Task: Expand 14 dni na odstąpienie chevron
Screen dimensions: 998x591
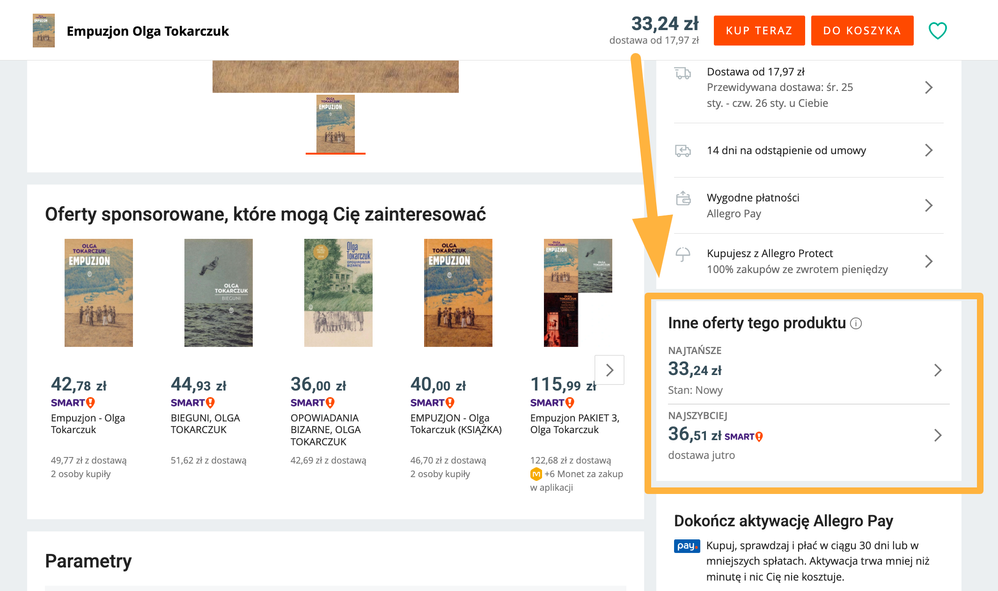Action: point(929,150)
